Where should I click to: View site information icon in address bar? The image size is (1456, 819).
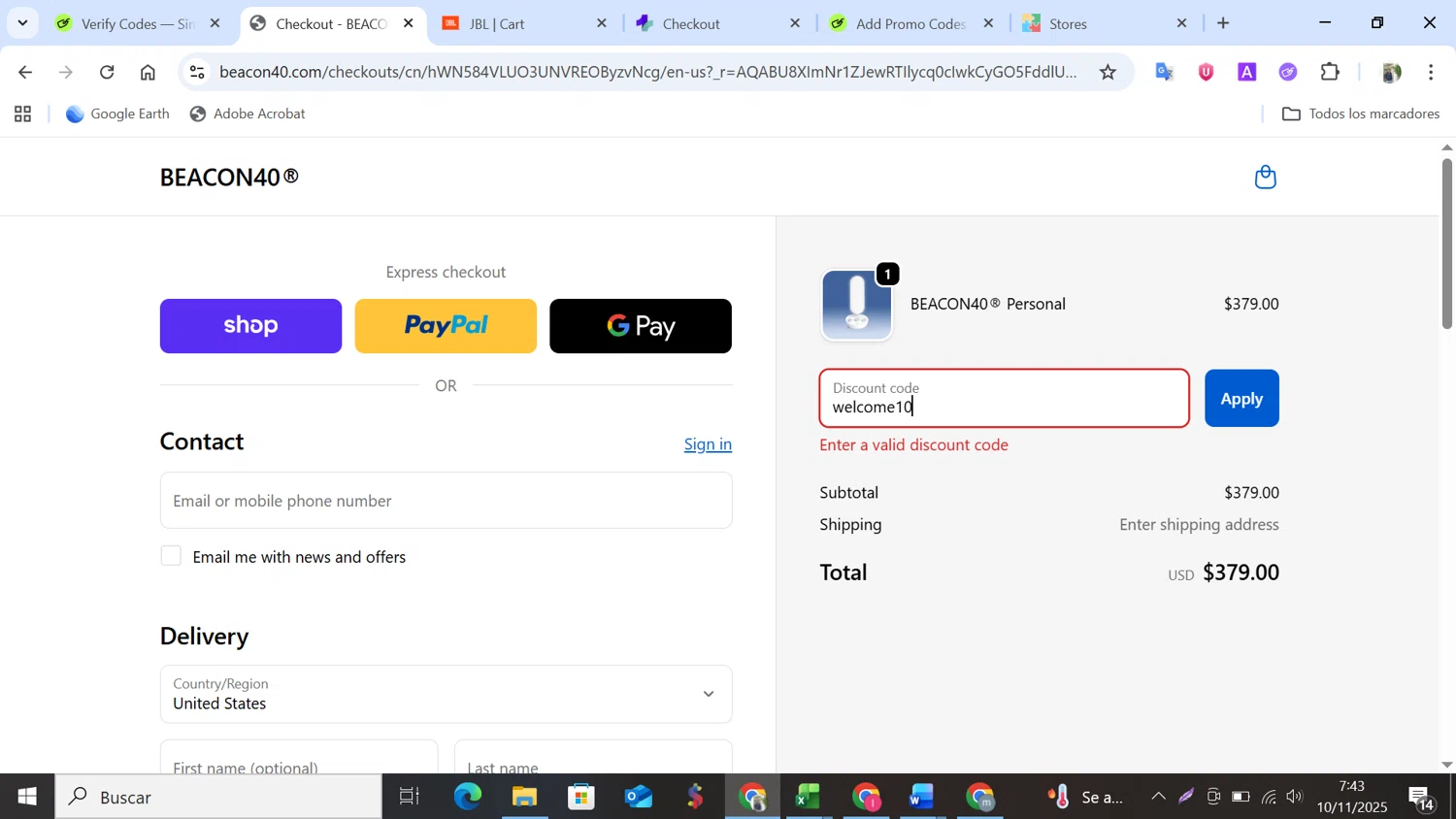point(197,72)
